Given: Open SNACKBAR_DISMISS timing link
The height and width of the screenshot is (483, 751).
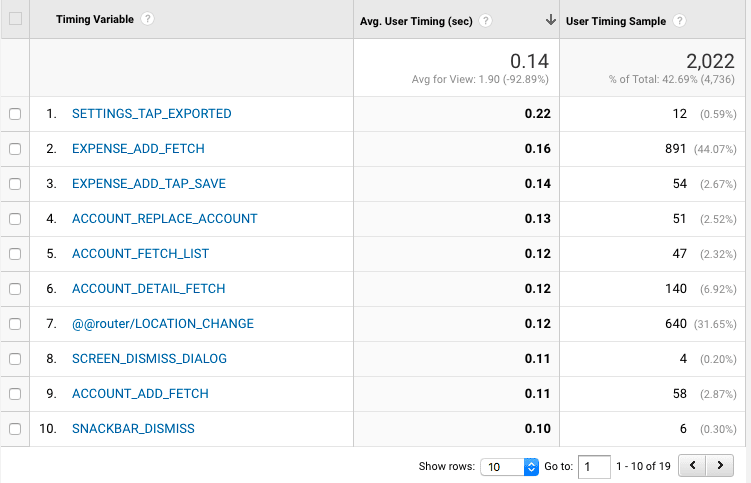Looking at the screenshot, I should click(133, 428).
